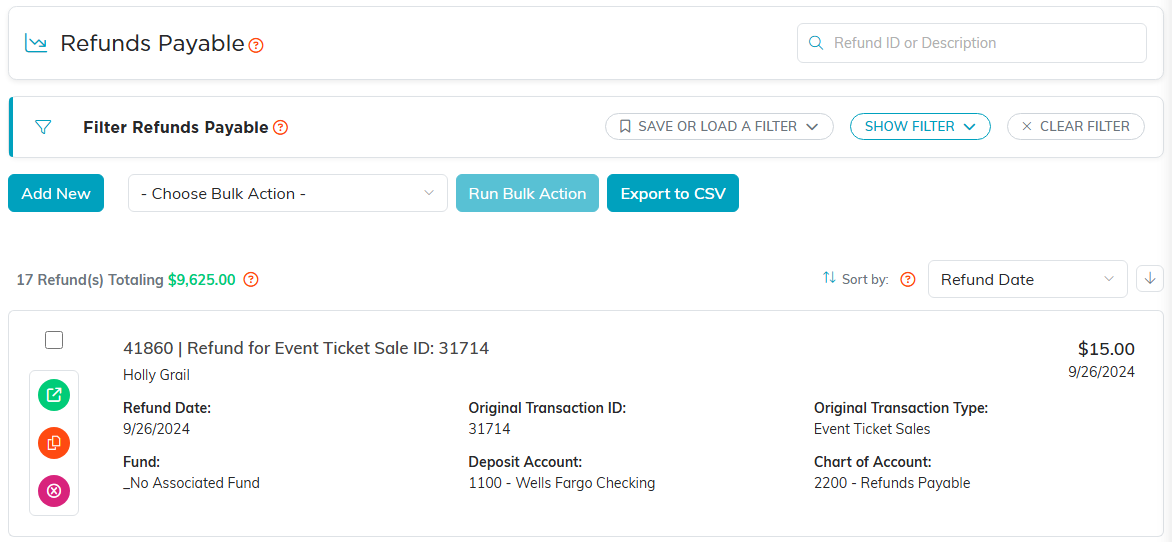This screenshot has width=1172, height=542.
Task: Click Run Bulk Action button
Action: pos(528,193)
